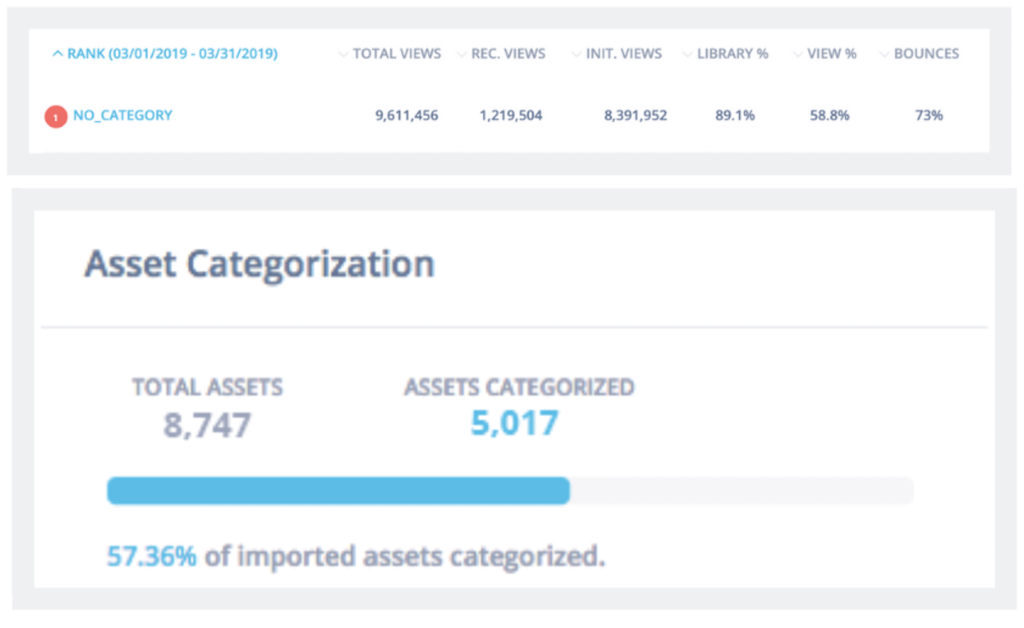
Task: Sort the table by VIEW % column
Action: (x=825, y=54)
